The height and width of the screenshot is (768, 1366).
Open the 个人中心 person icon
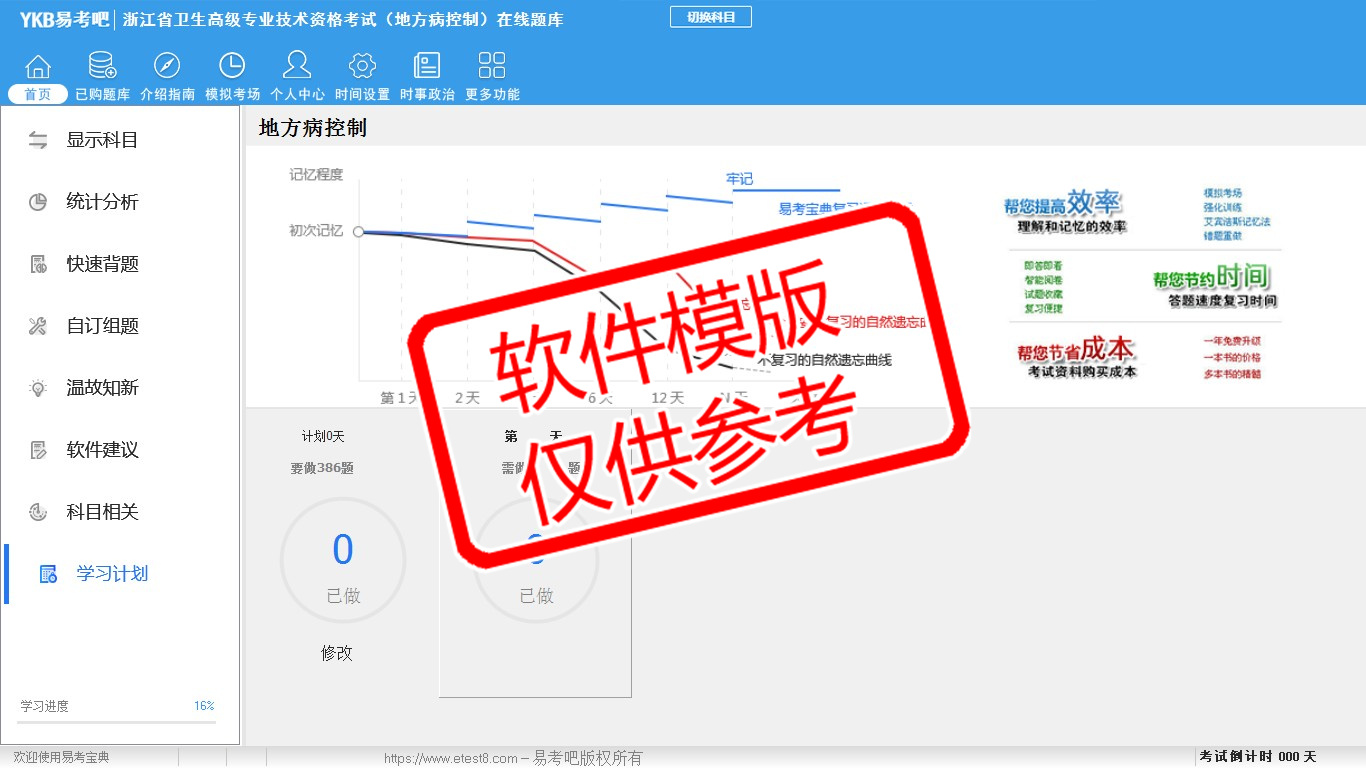(297, 66)
